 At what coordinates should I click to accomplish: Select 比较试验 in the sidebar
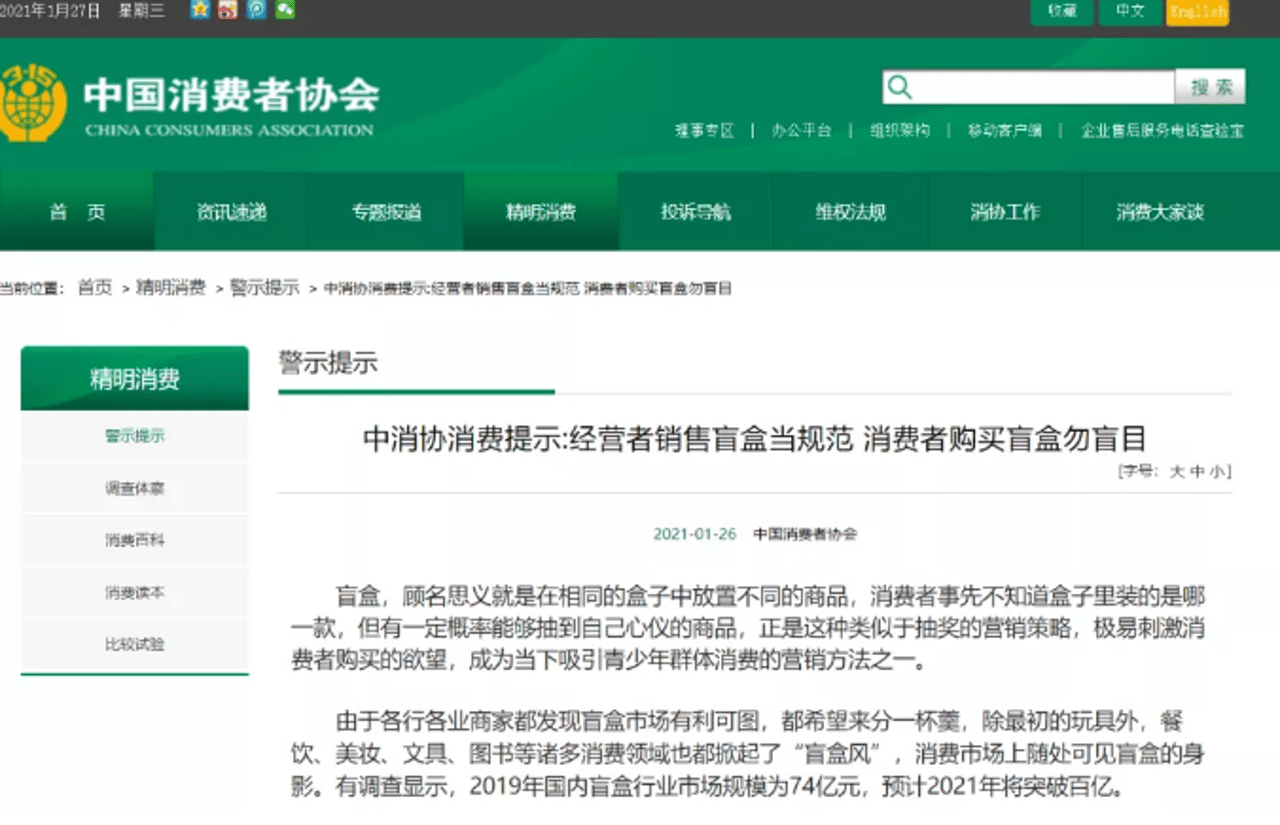pyautogui.click(x=135, y=644)
